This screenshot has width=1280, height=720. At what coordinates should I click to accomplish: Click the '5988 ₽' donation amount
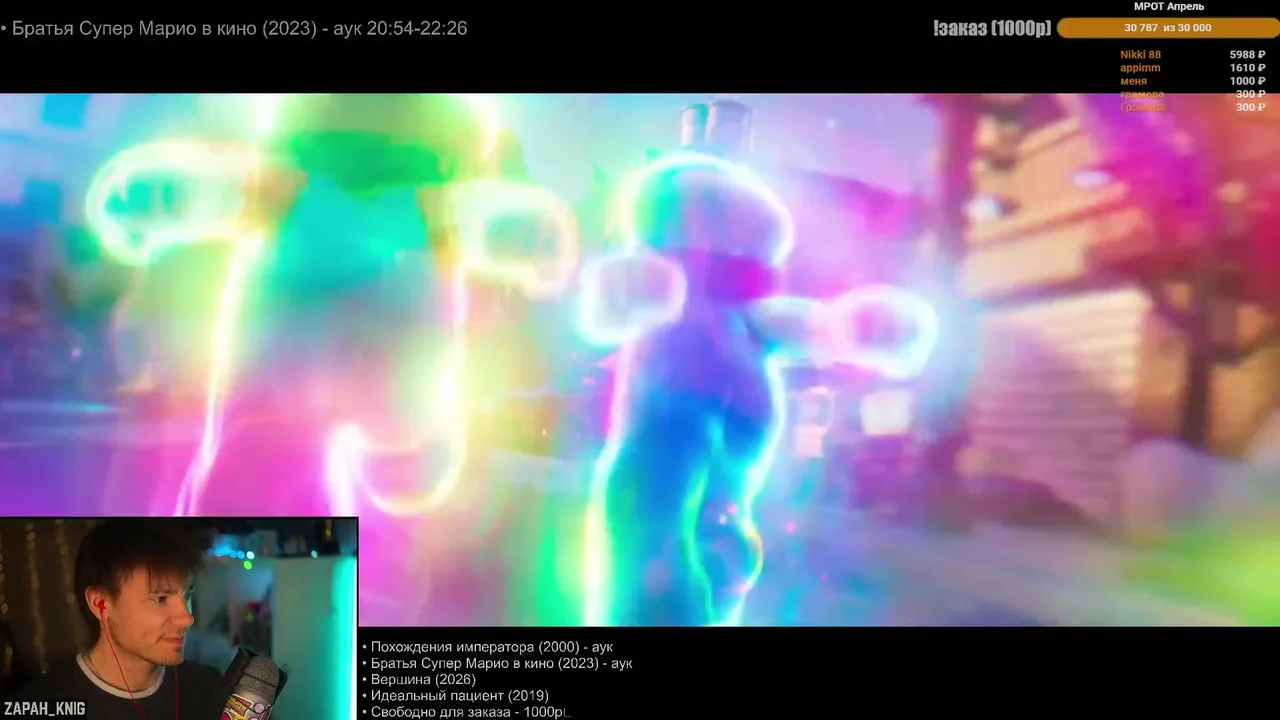pos(1248,55)
